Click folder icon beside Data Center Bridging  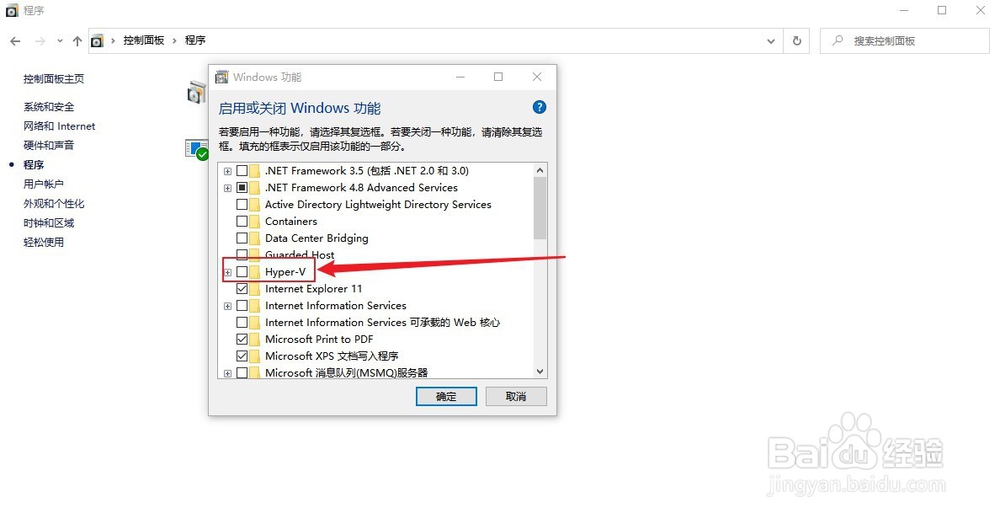255,238
